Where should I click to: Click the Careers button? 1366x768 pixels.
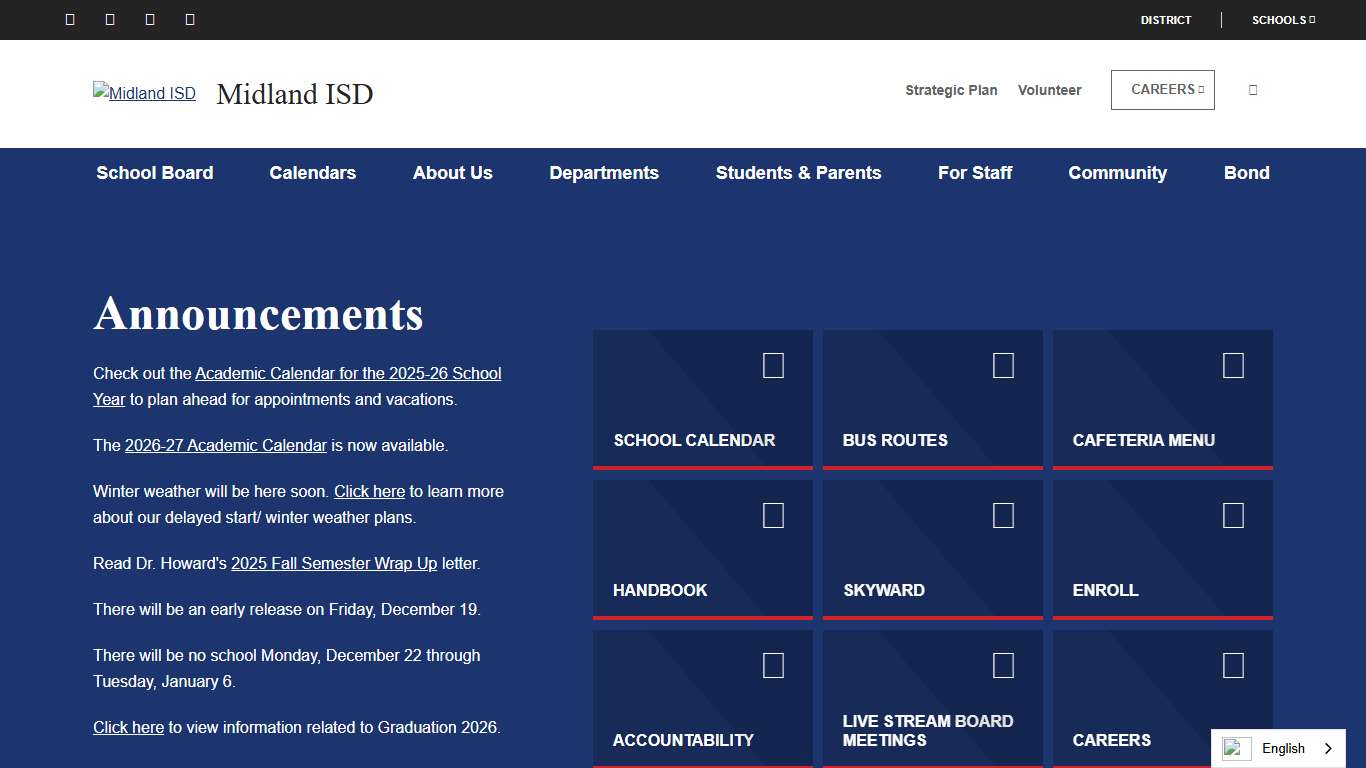coord(1162,89)
